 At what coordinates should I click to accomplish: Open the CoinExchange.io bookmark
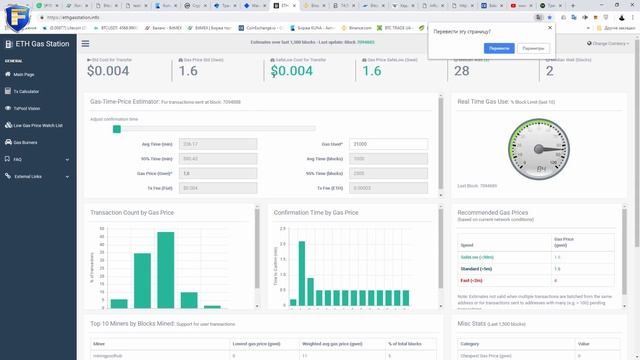pyautogui.click(x=261, y=28)
